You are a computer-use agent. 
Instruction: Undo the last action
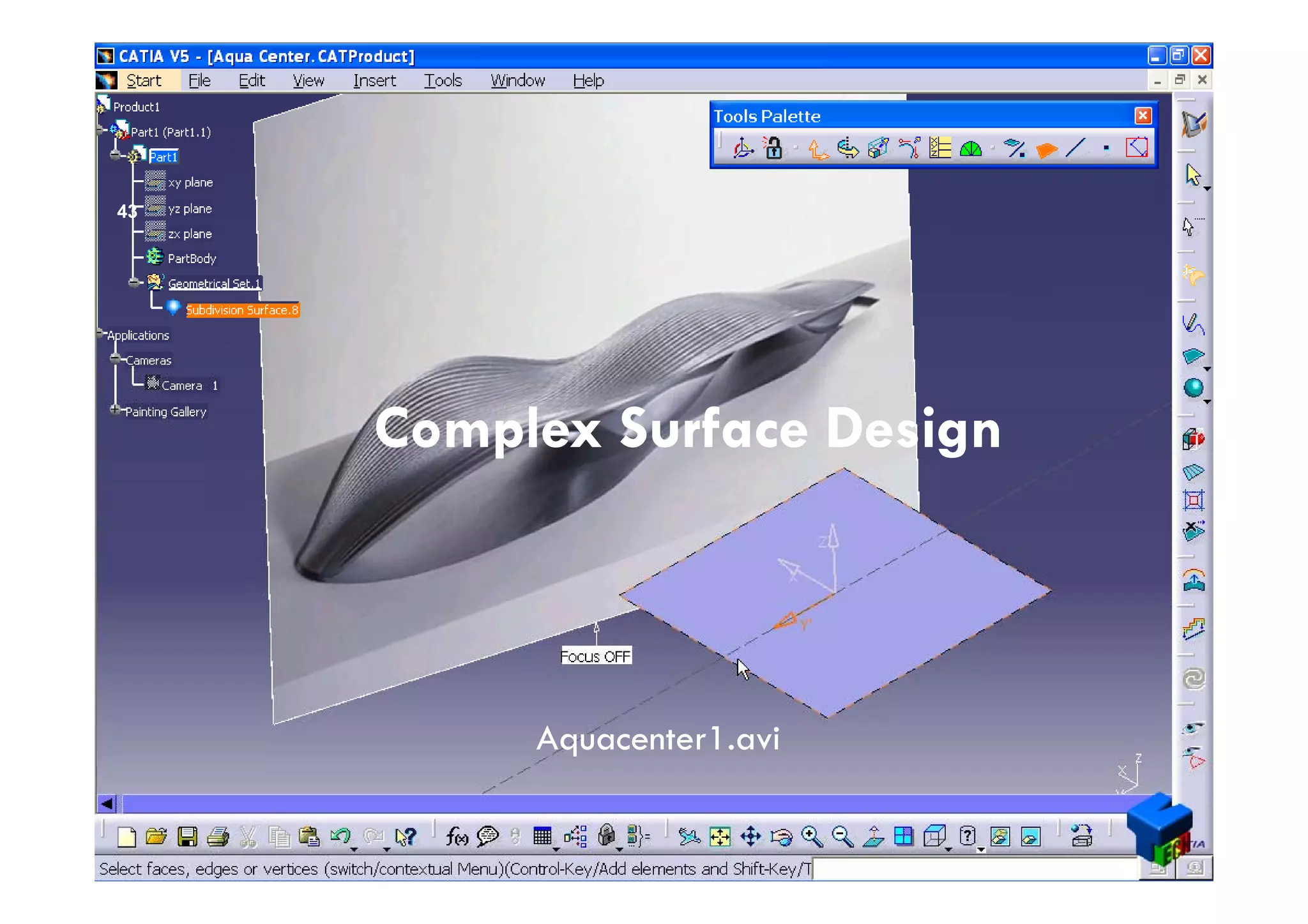coord(340,836)
